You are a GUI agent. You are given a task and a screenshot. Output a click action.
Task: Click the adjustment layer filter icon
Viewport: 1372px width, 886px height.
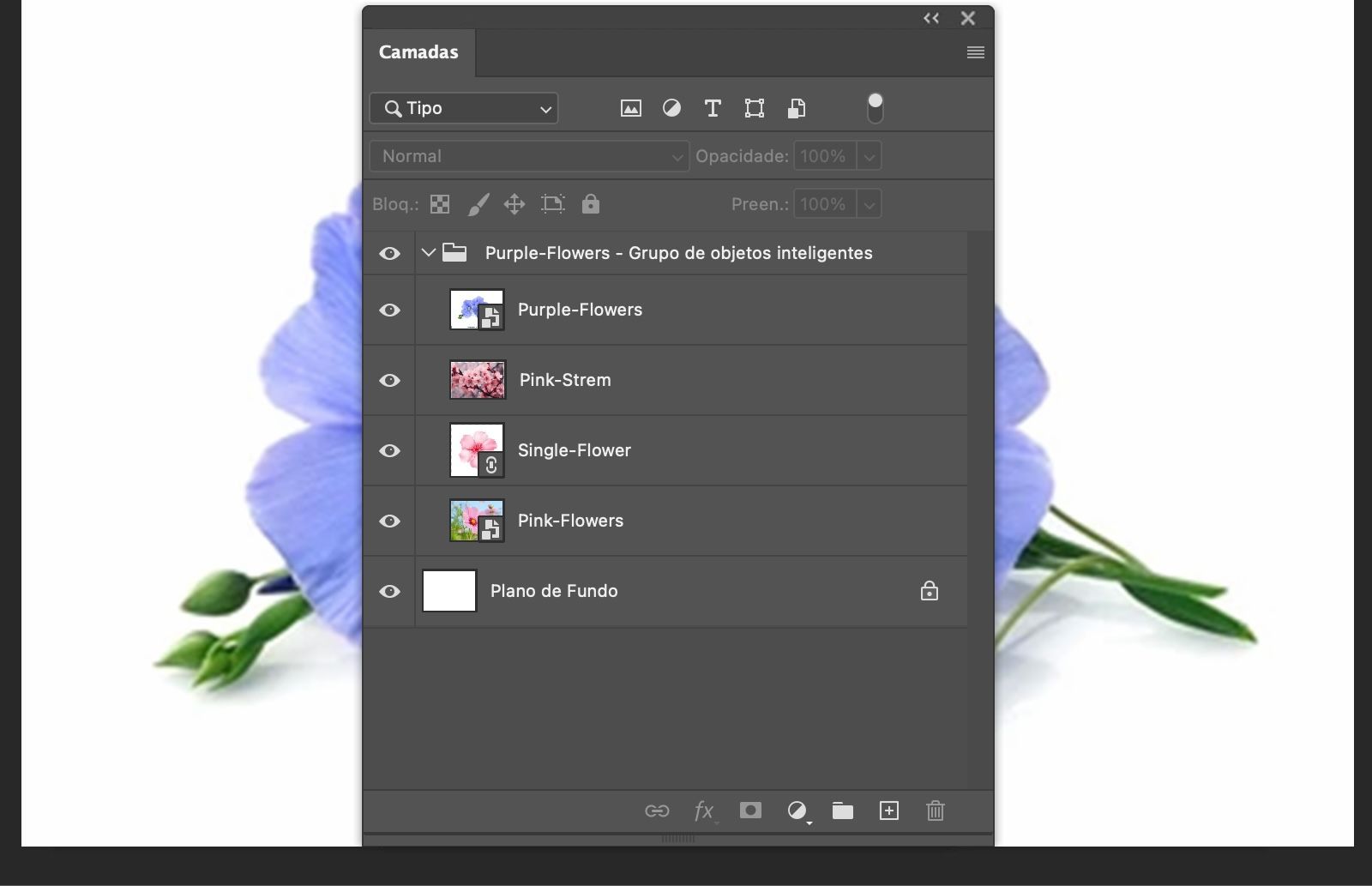point(671,108)
